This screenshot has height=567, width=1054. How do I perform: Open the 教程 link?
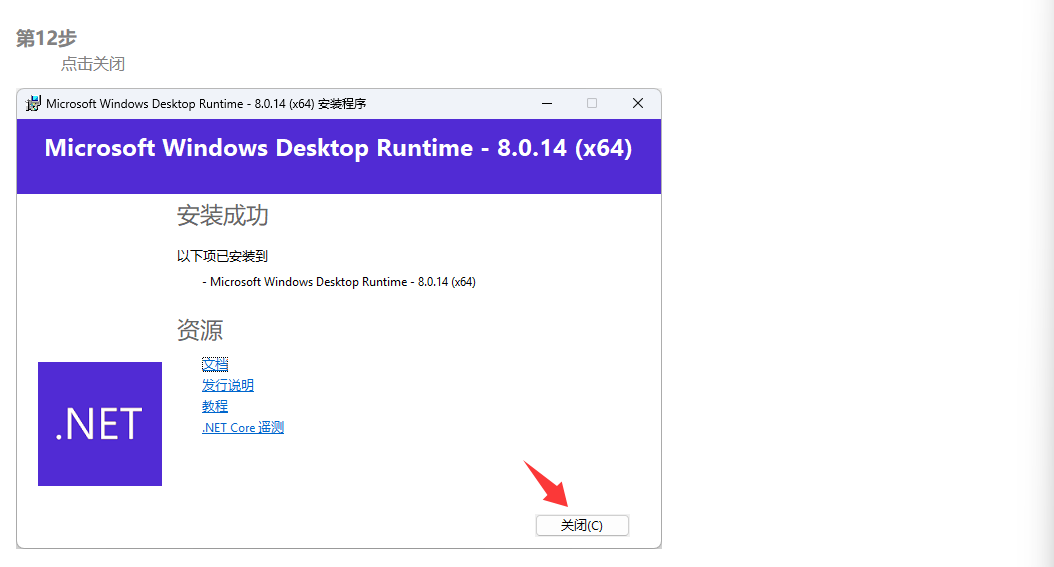coord(215,406)
